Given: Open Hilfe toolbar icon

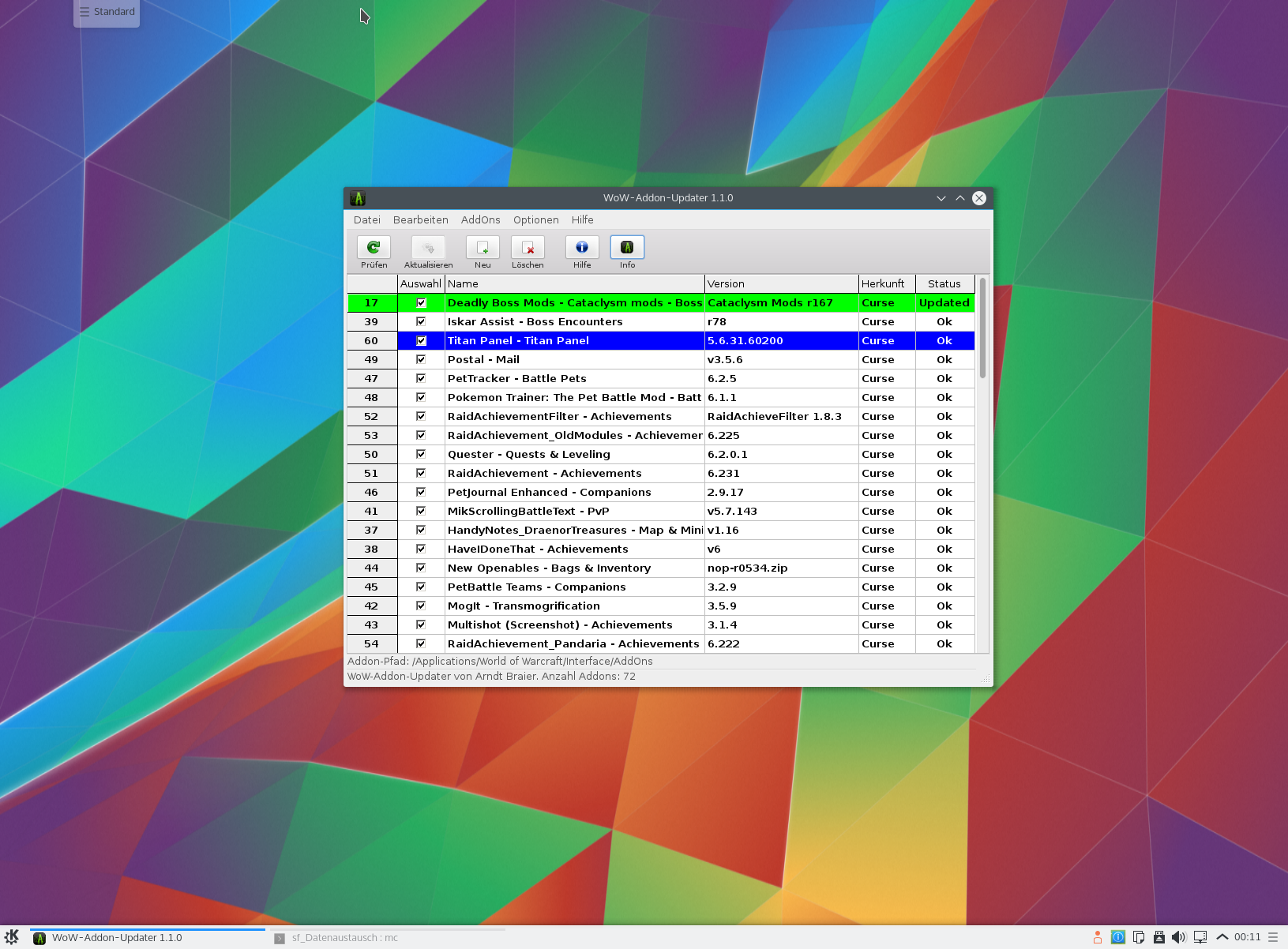Looking at the screenshot, I should [582, 247].
